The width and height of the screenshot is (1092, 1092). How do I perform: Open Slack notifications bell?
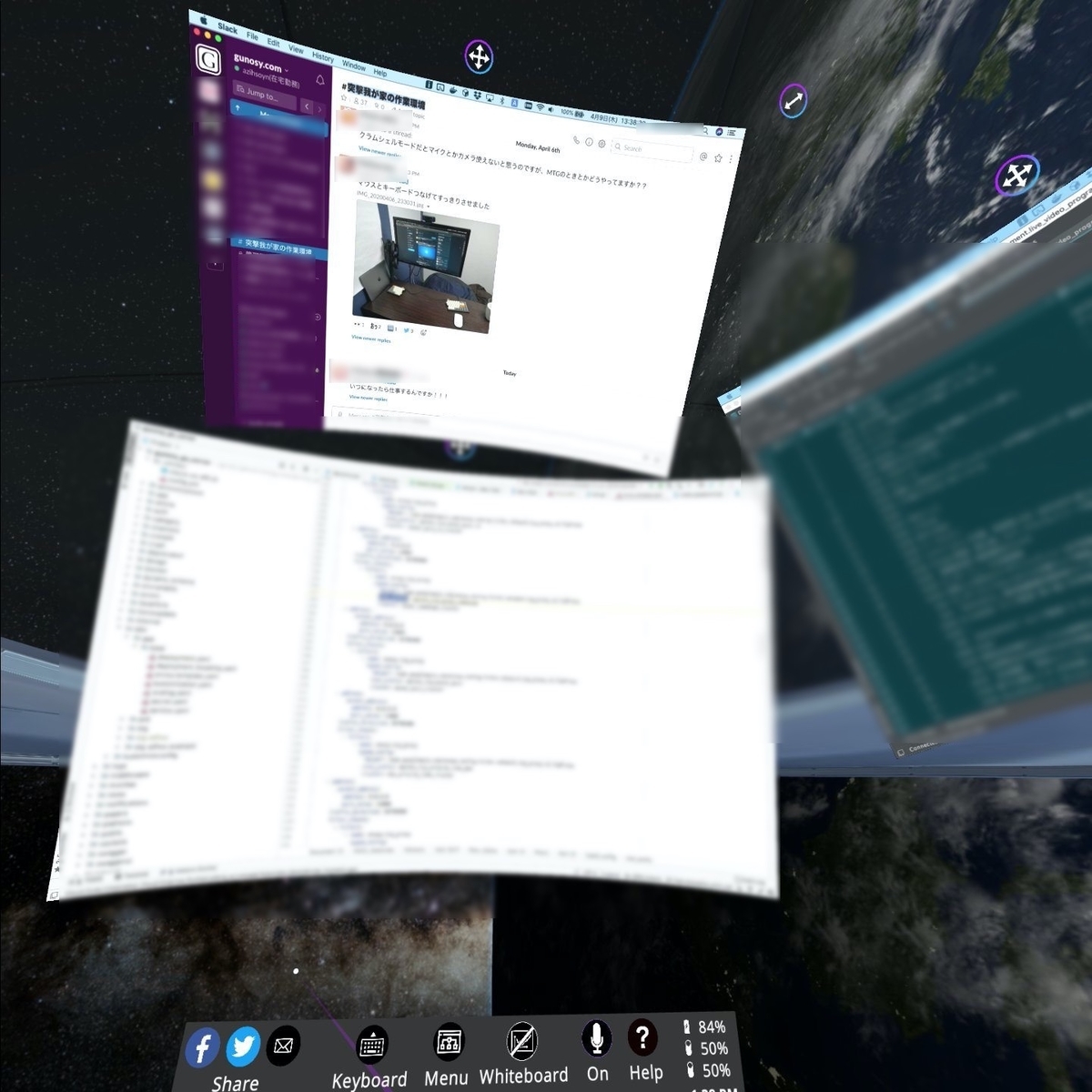tap(320, 80)
